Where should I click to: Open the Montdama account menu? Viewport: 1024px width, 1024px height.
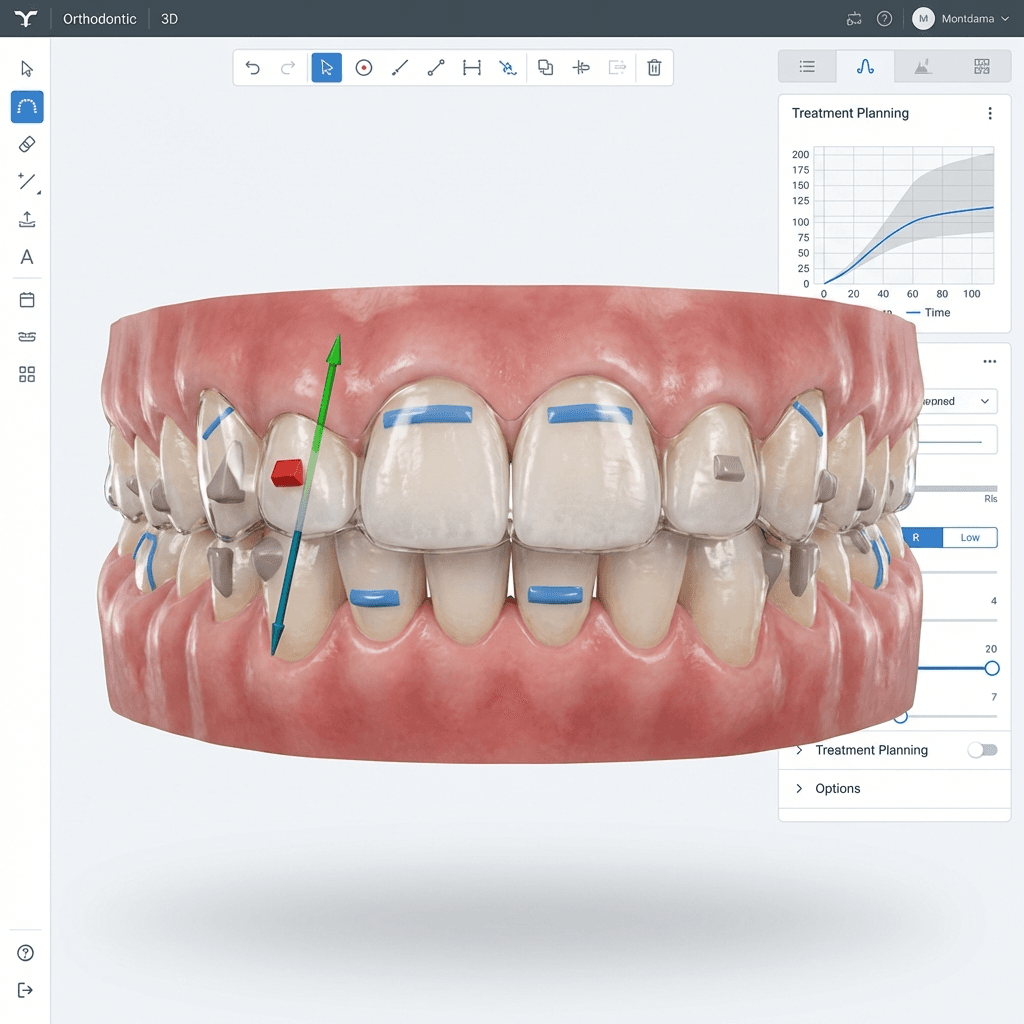click(962, 18)
